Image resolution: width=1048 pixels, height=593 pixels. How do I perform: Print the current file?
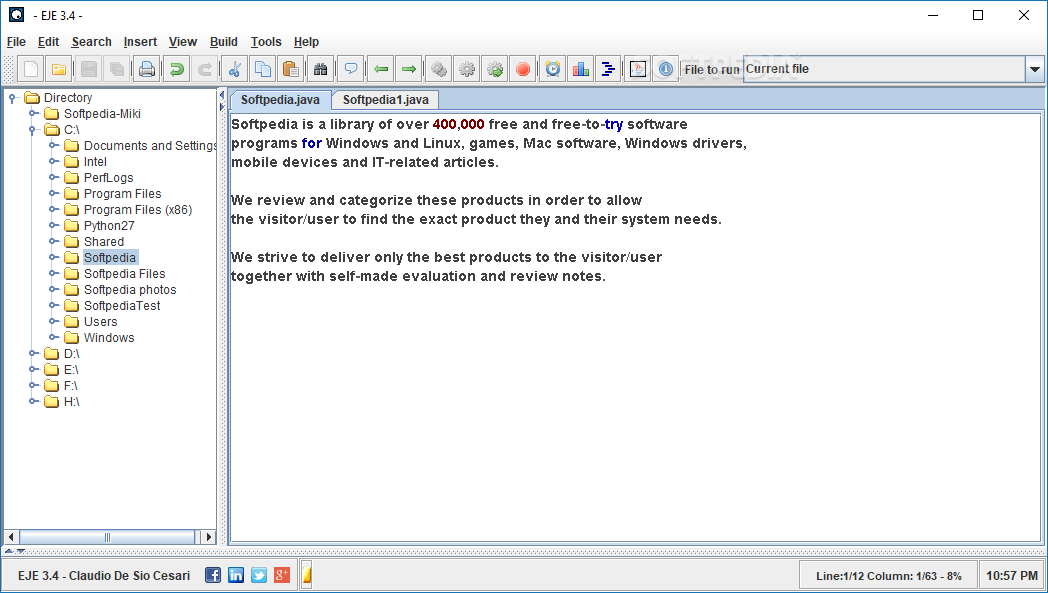(x=147, y=69)
